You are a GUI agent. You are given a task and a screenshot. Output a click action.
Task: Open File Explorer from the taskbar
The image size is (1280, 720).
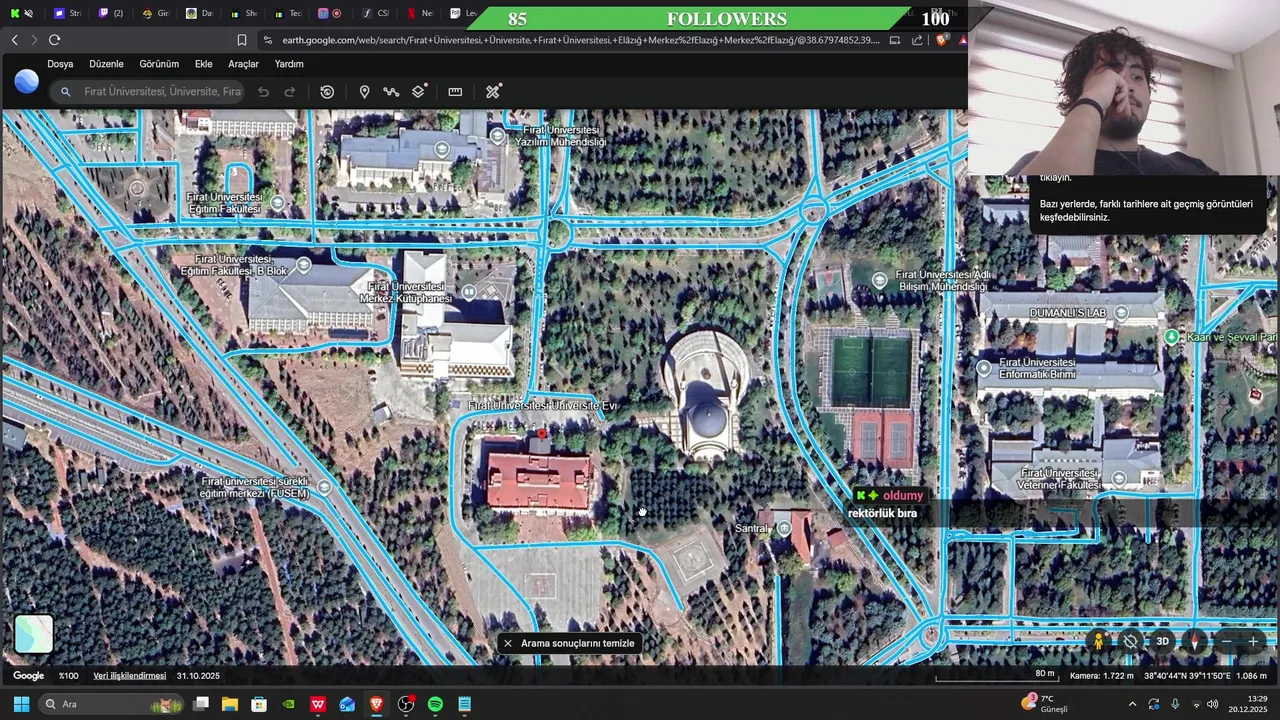point(230,704)
